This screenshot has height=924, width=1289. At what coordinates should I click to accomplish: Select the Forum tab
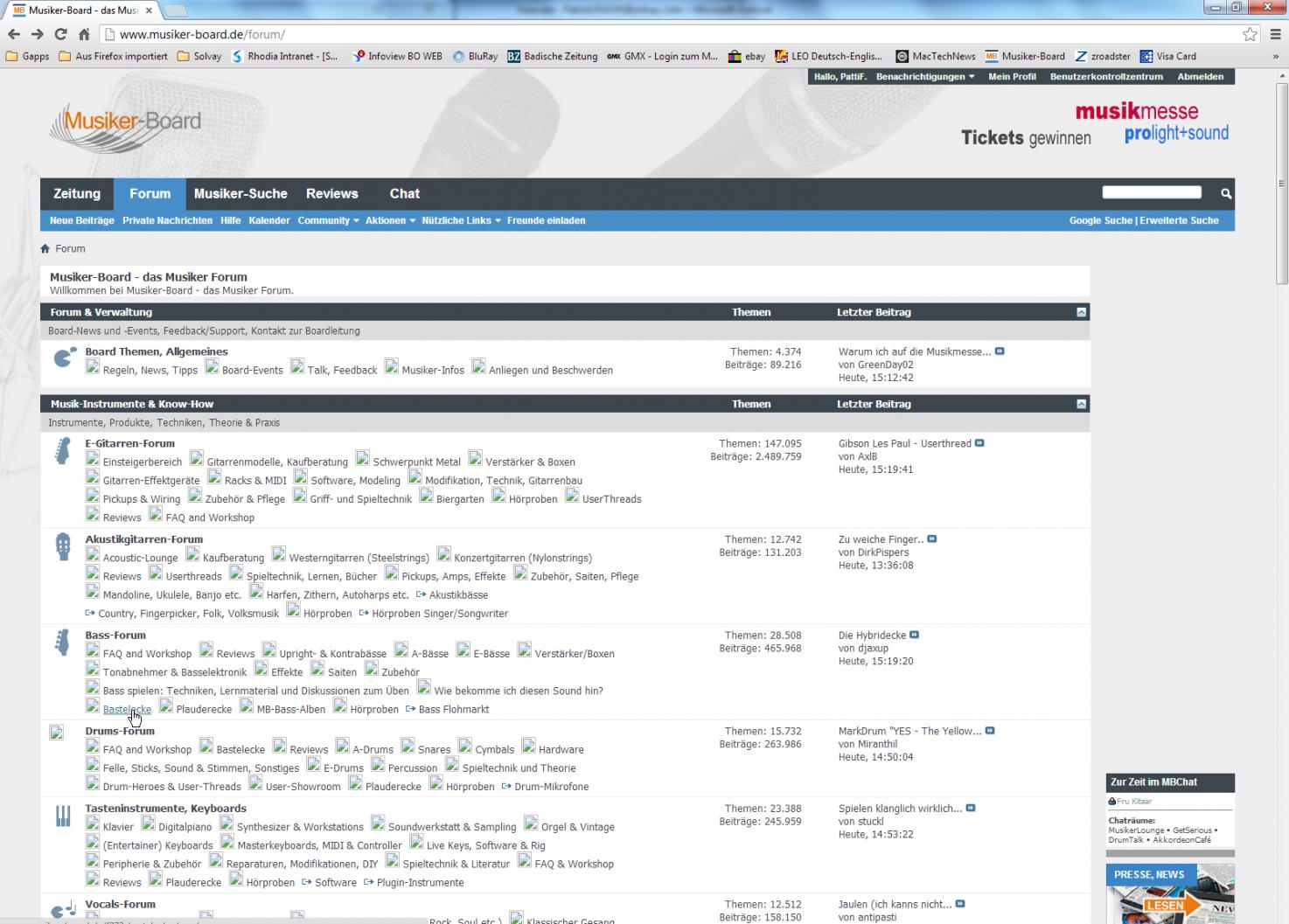pyautogui.click(x=150, y=194)
